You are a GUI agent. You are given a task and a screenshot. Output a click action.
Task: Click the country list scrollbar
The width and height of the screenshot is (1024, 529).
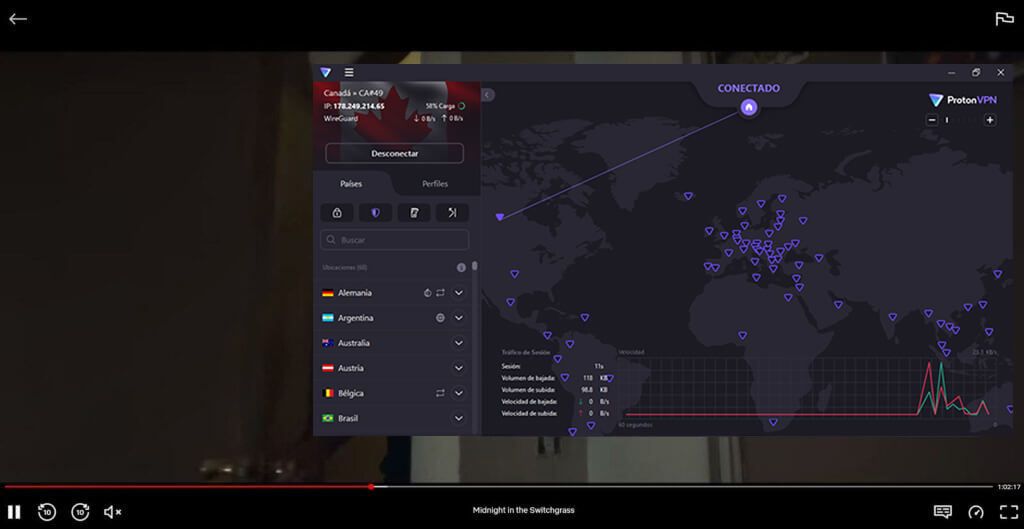[475, 266]
